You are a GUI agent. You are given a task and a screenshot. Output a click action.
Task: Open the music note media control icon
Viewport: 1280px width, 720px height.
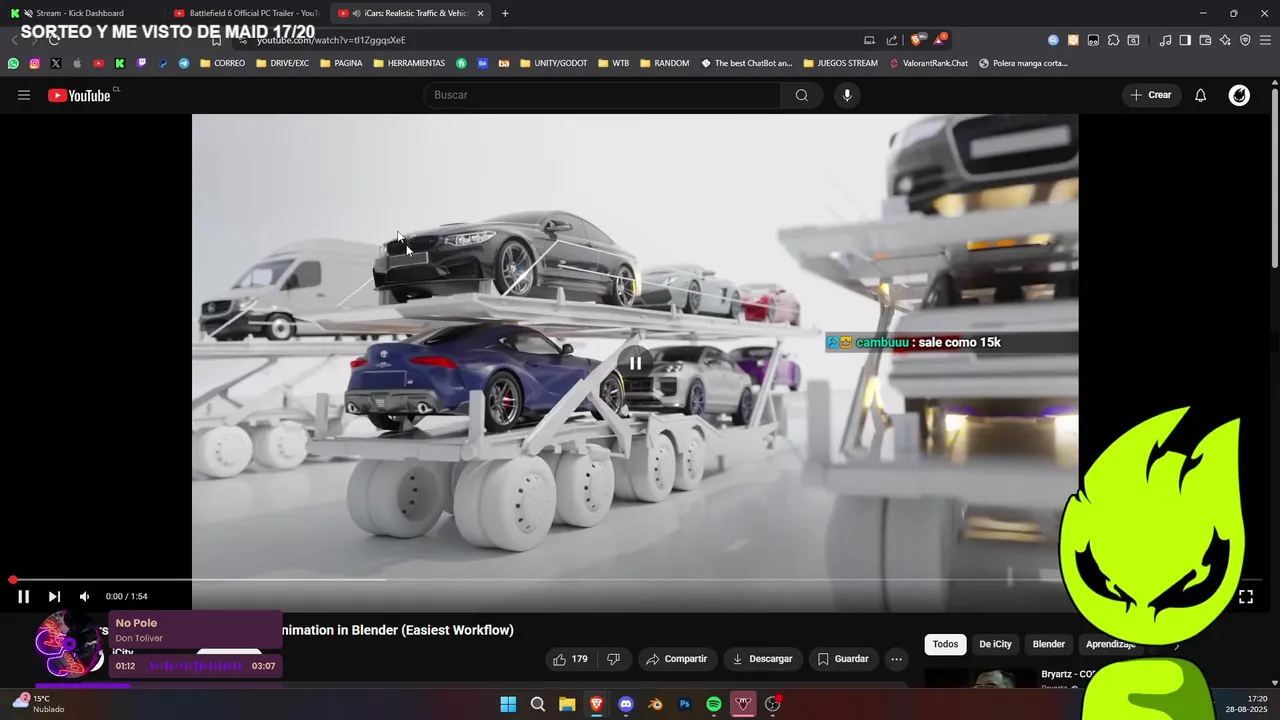[x=1165, y=40]
